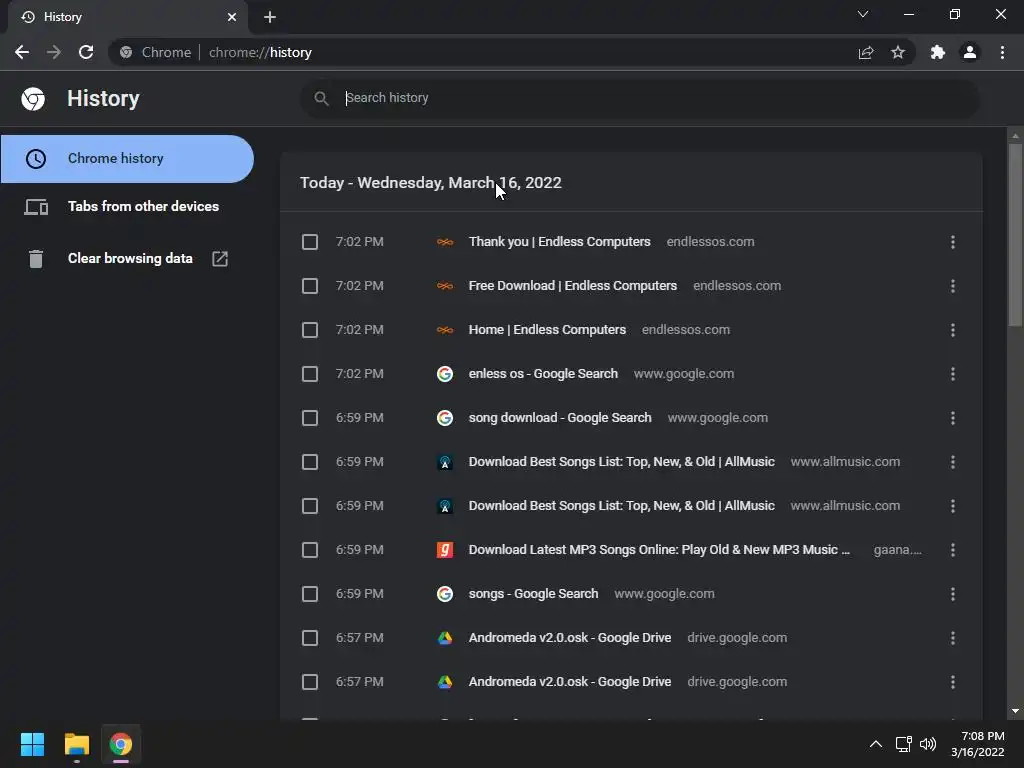
Task: Click the gaana favicon beside MP3 Songs entry
Action: [445, 550]
